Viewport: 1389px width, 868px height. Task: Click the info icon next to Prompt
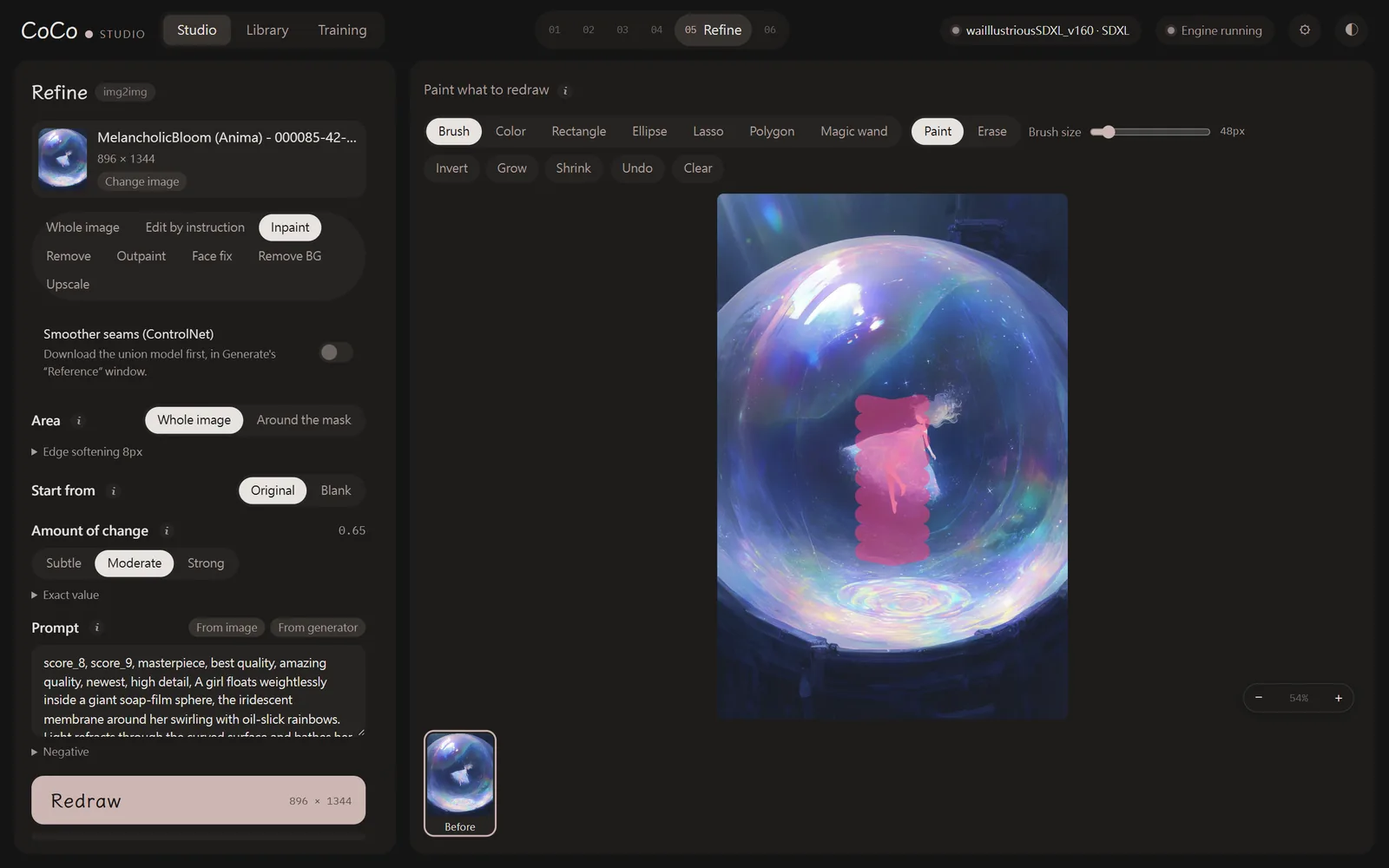[97, 628]
